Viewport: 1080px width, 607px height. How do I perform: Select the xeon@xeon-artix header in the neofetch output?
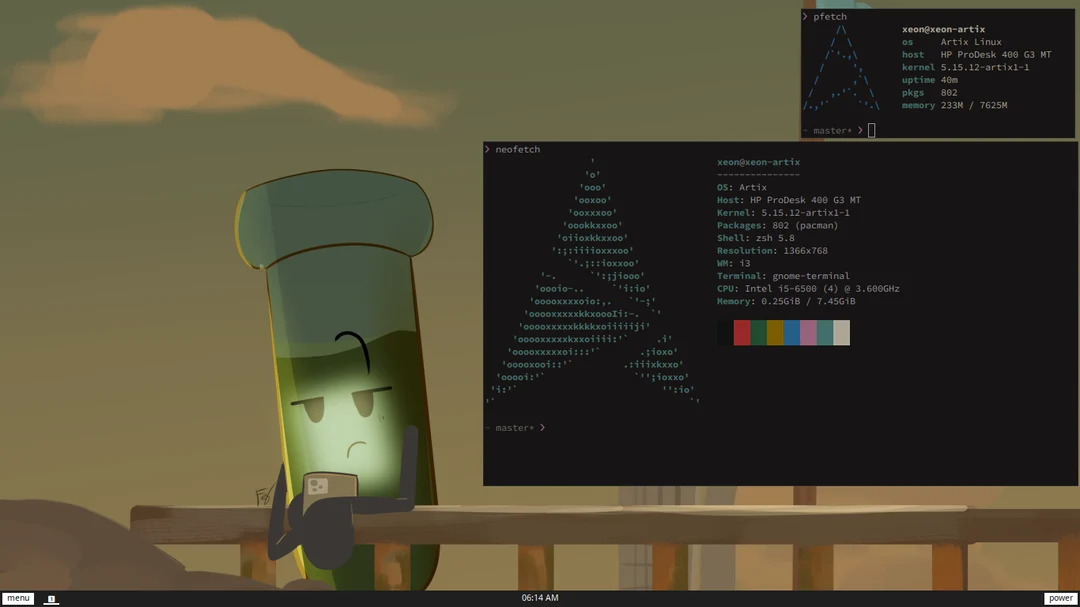pos(757,161)
